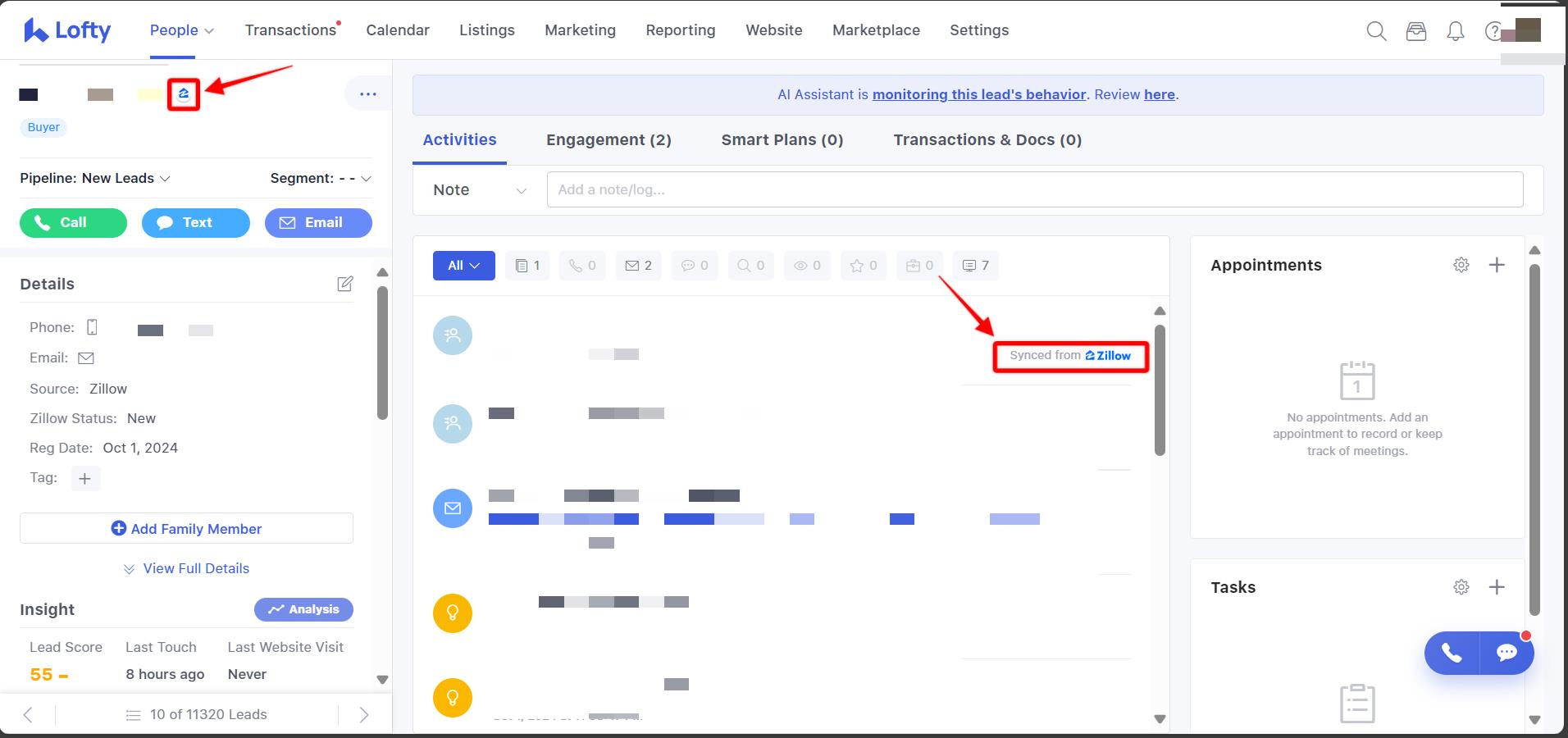Filter activities by notes (1)
This screenshot has height=738, width=1568.
tap(527, 266)
